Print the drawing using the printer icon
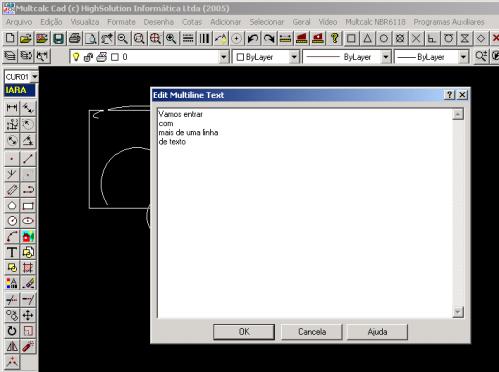Screen dimensions: 499x372 [75, 39]
